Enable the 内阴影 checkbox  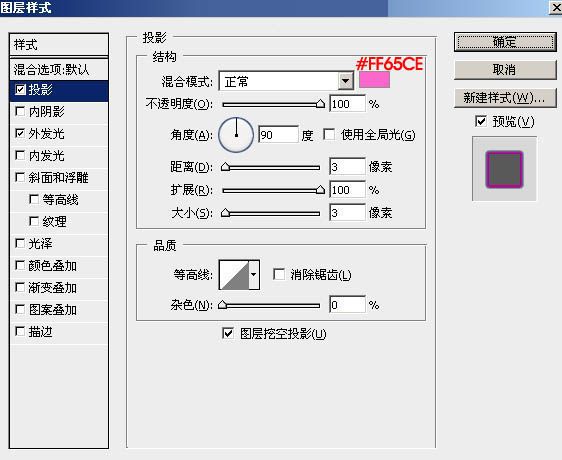coord(20,112)
